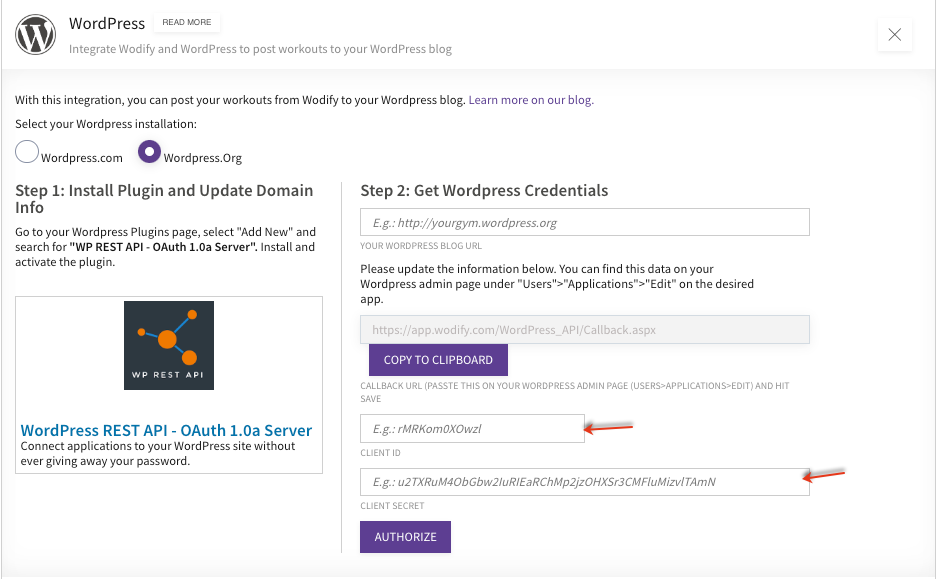Click the 'Select your Wordpress installation:' text
This screenshot has height=579, width=937.
pos(106,124)
